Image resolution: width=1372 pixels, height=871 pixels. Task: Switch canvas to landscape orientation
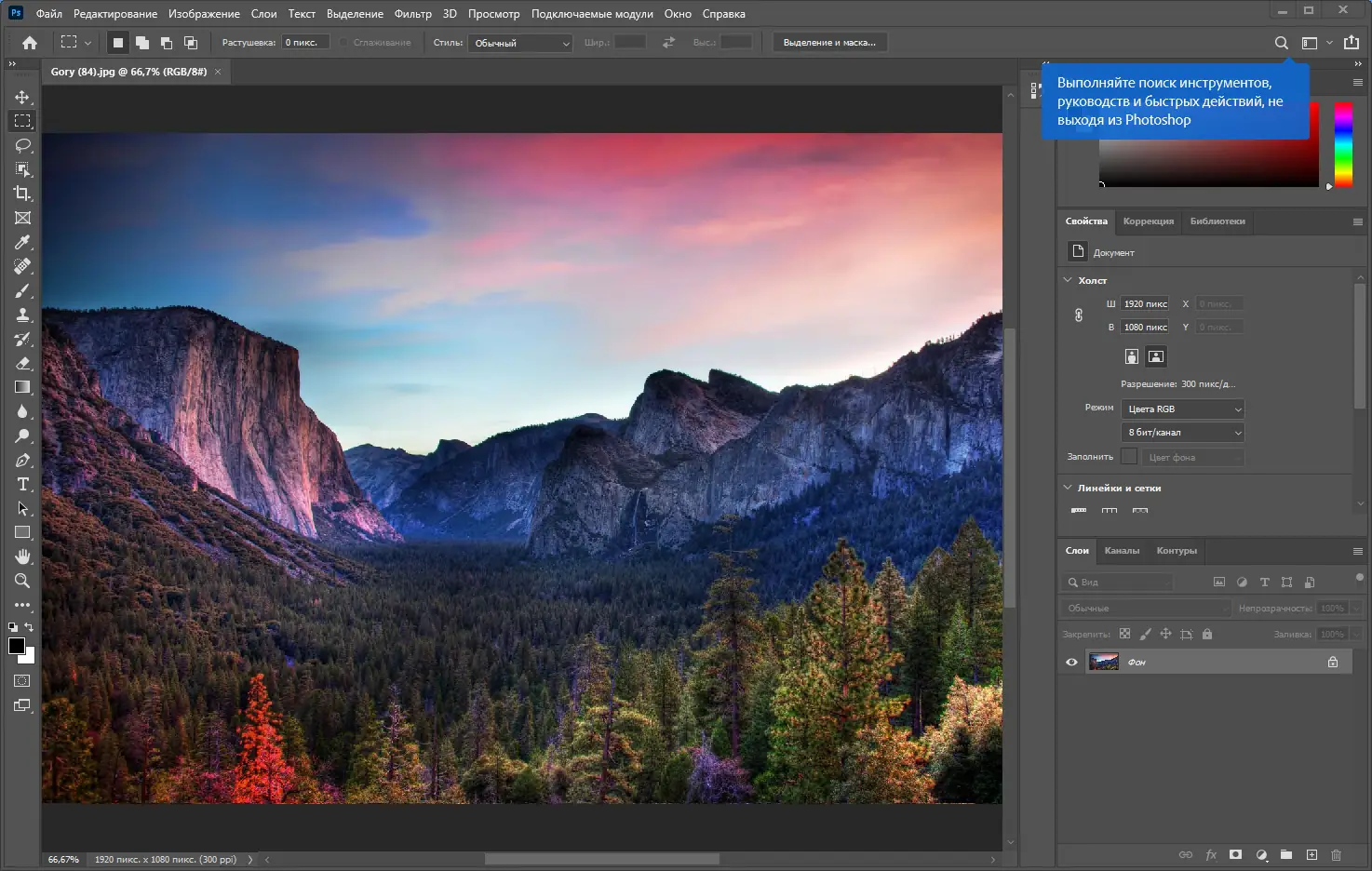click(1155, 356)
